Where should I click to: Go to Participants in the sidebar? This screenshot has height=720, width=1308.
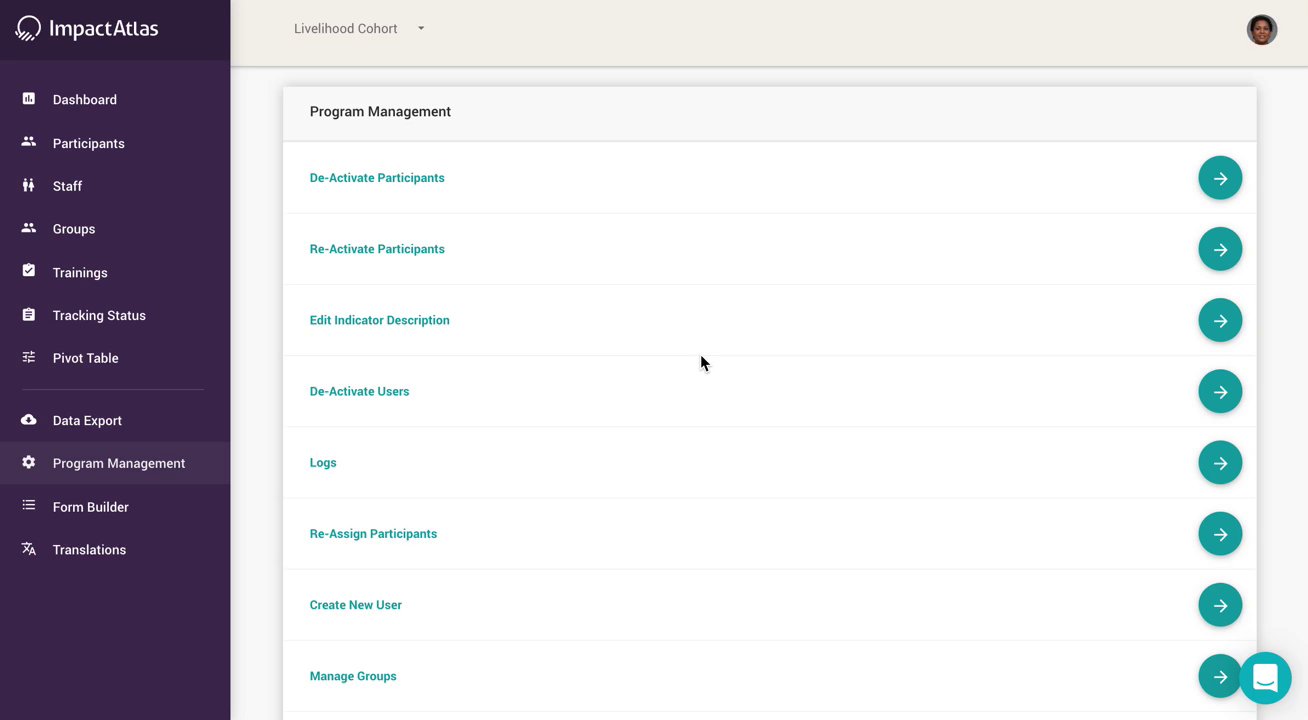tap(115, 143)
